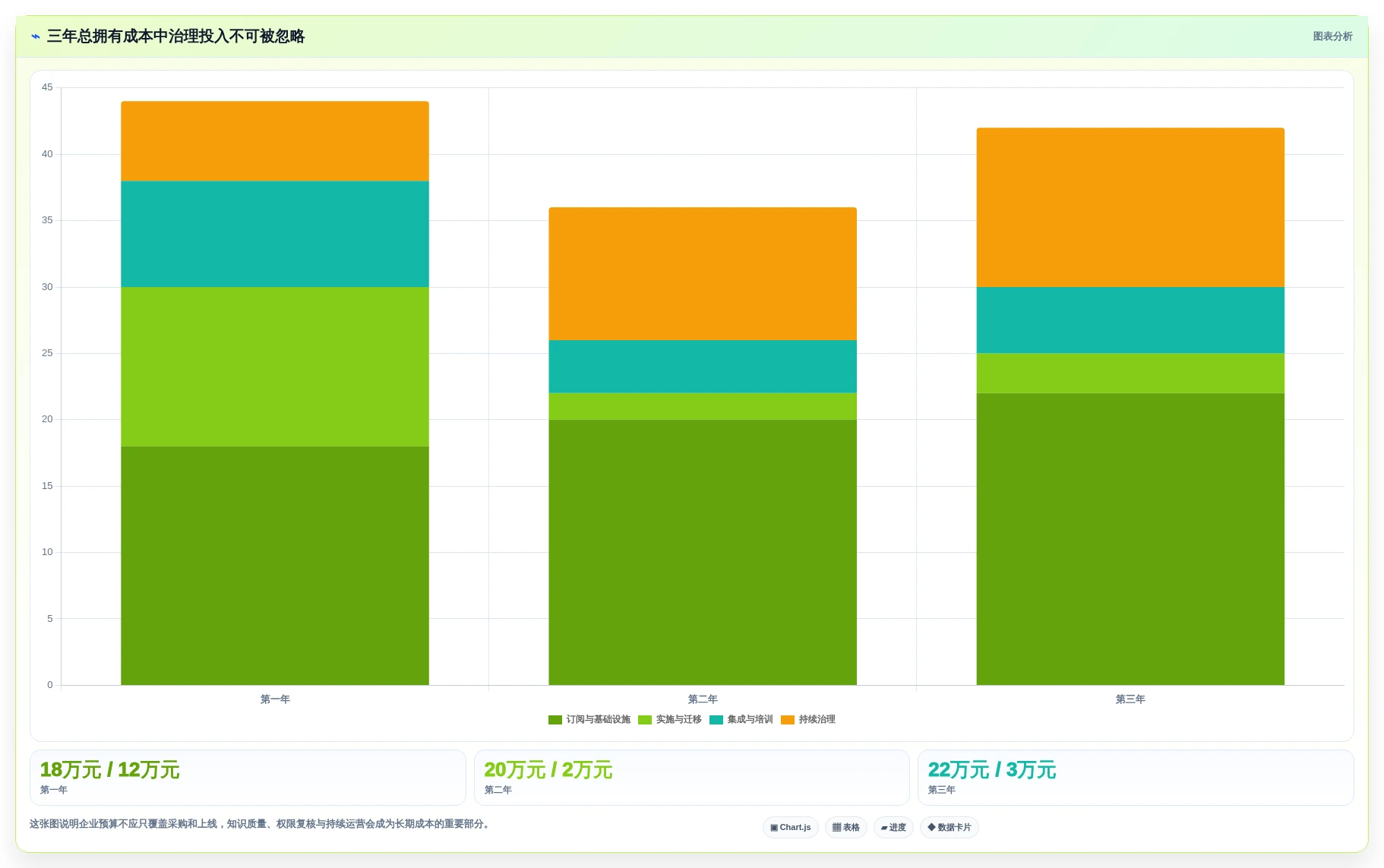Click the y-axis value 45
This screenshot has height=868, width=1384.
[x=47, y=87]
